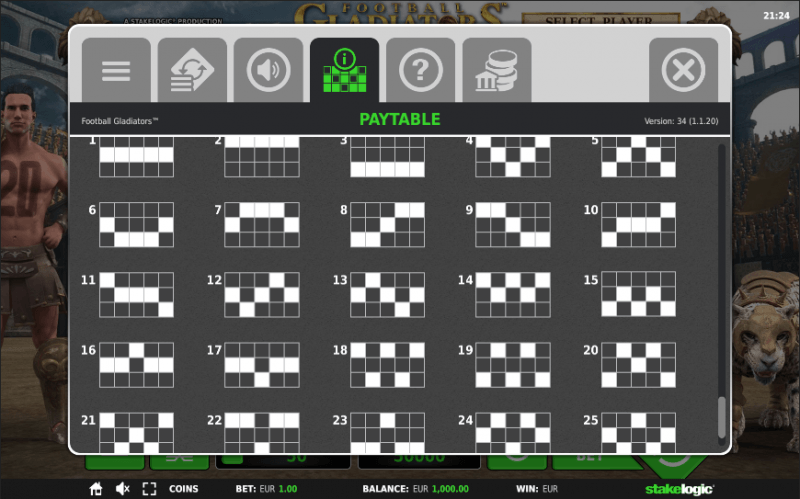Click the 21:24 clock display

click(776, 16)
